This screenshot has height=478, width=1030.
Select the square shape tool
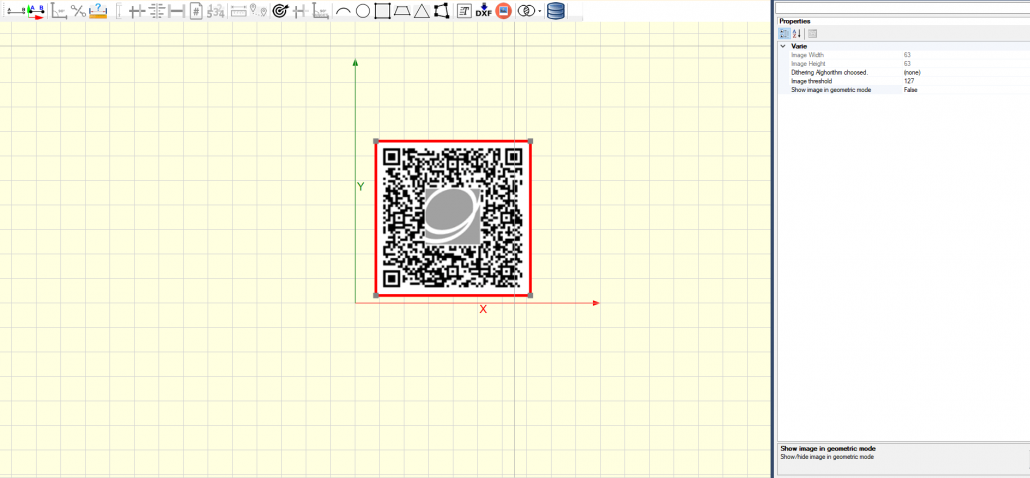[382, 11]
